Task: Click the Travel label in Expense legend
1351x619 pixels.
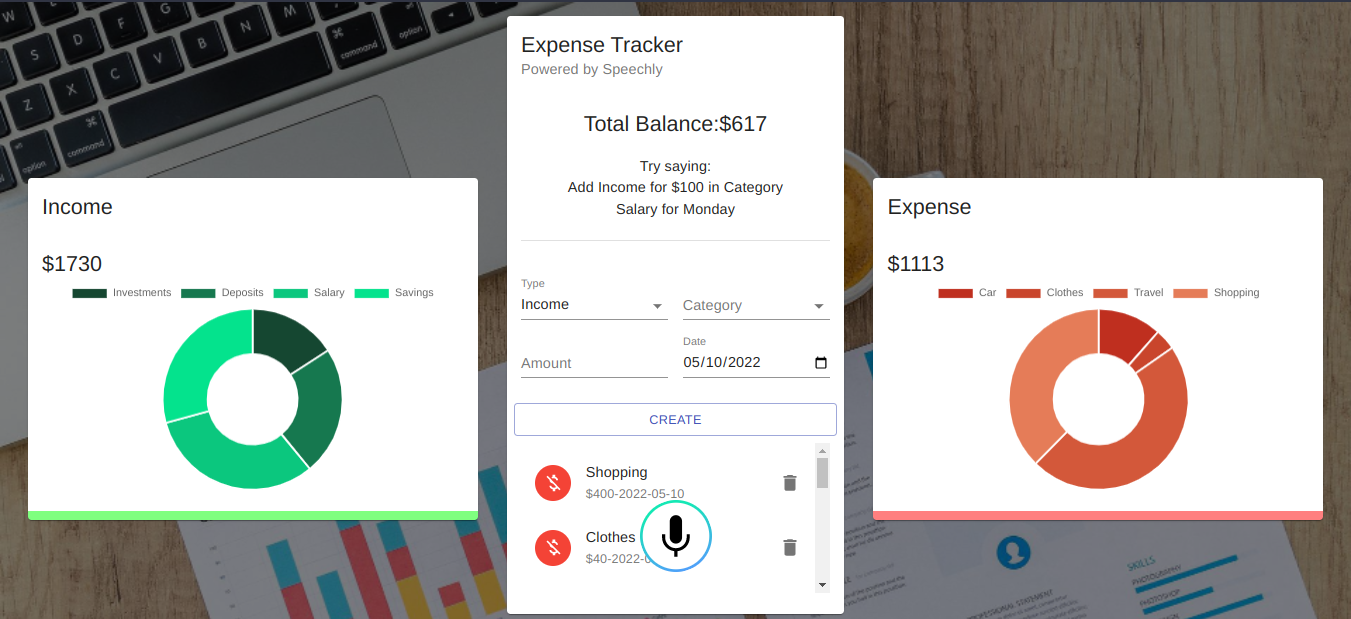Action: click(x=1147, y=292)
